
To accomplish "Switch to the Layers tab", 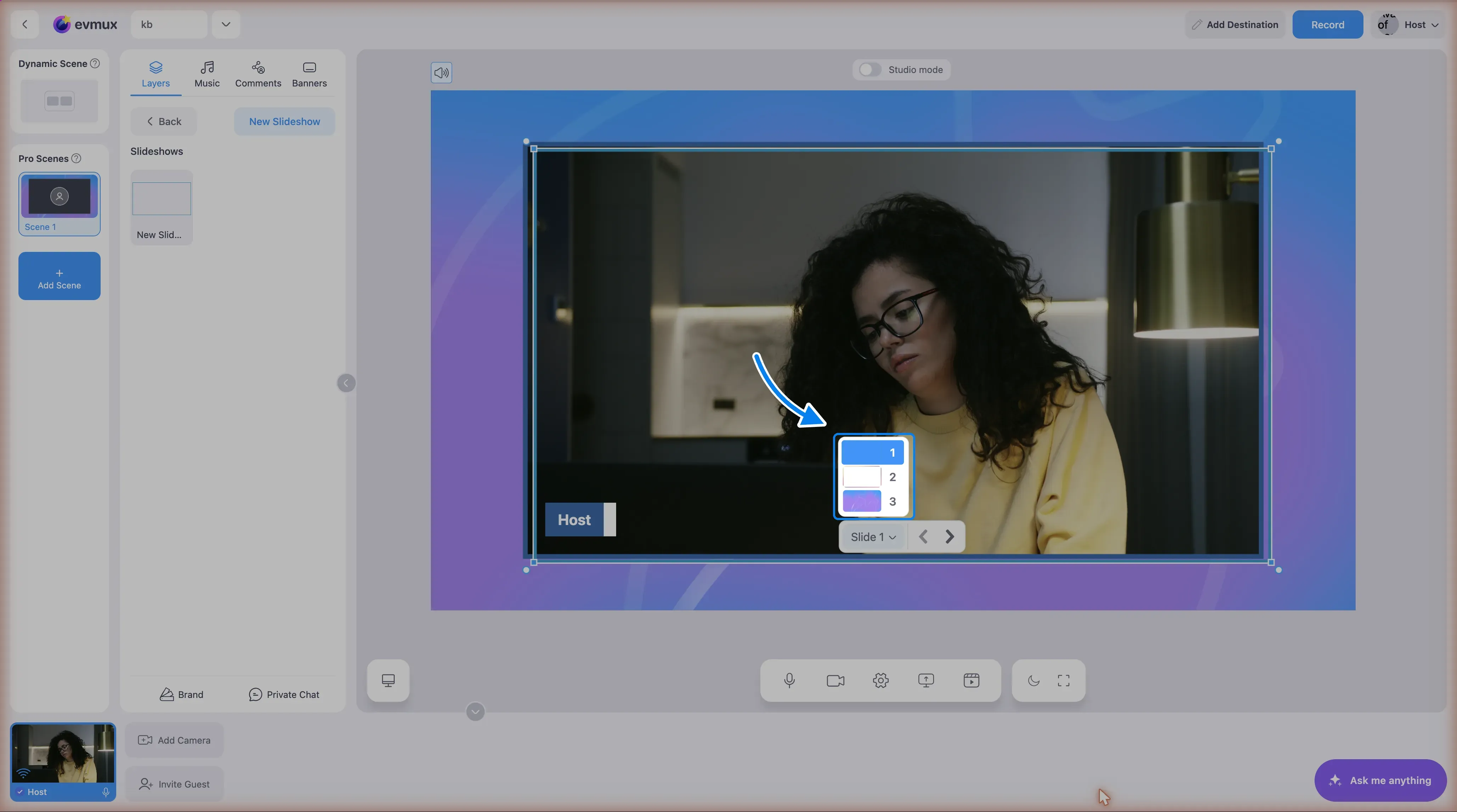I will click(156, 74).
